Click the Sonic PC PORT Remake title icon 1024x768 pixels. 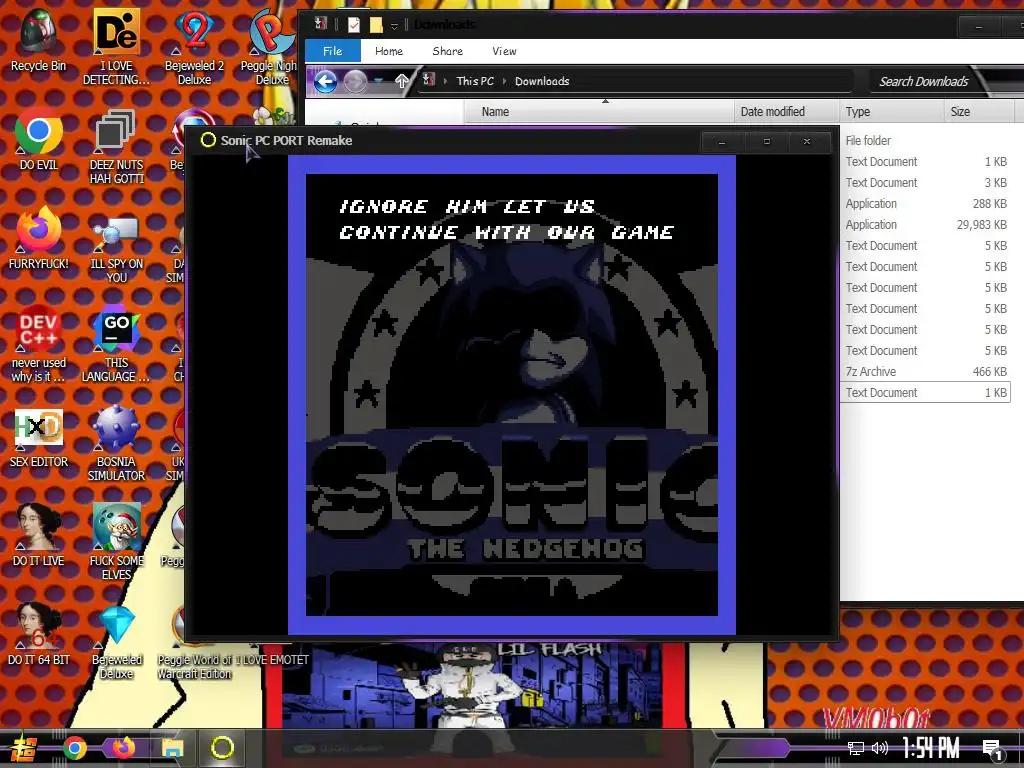click(x=208, y=140)
